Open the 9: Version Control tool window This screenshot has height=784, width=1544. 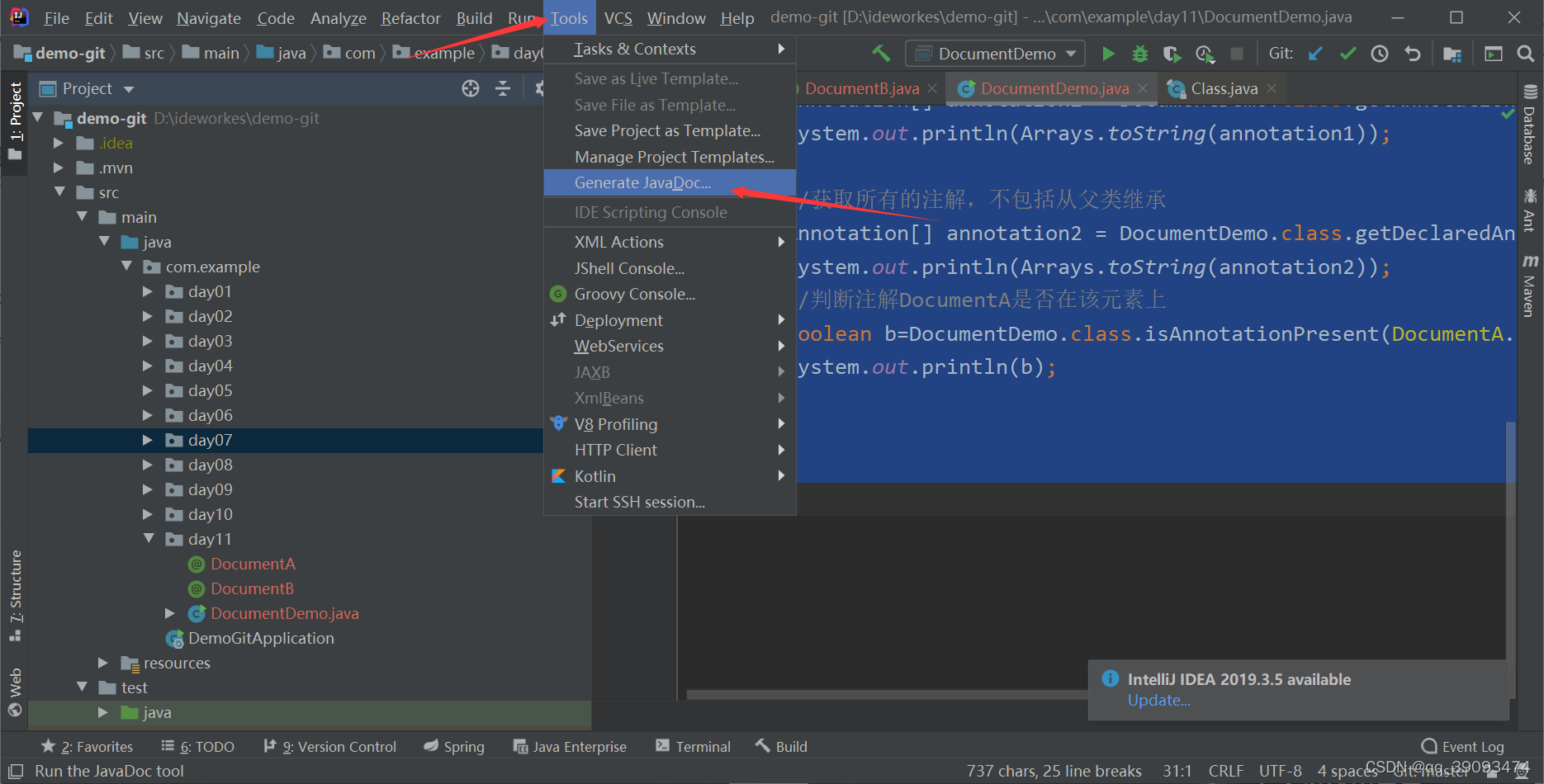330,747
